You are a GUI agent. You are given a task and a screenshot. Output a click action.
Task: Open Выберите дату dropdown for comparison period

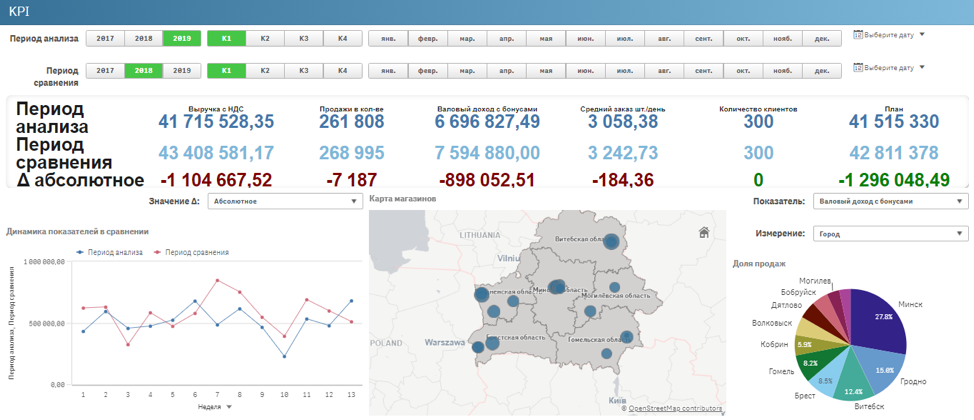pos(890,67)
